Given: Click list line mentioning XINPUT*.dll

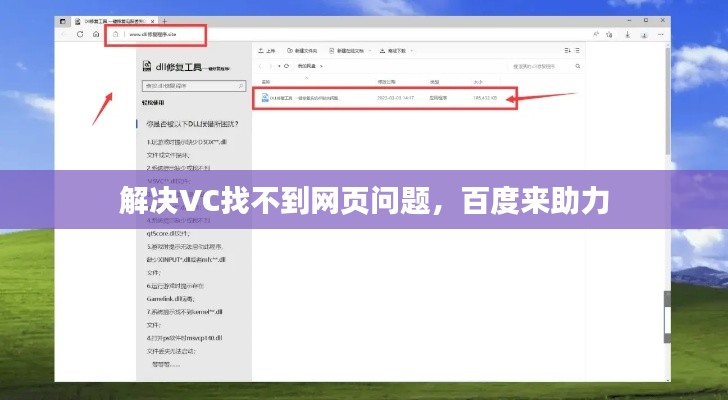Looking at the screenshot, I should [x=186, y=259].
